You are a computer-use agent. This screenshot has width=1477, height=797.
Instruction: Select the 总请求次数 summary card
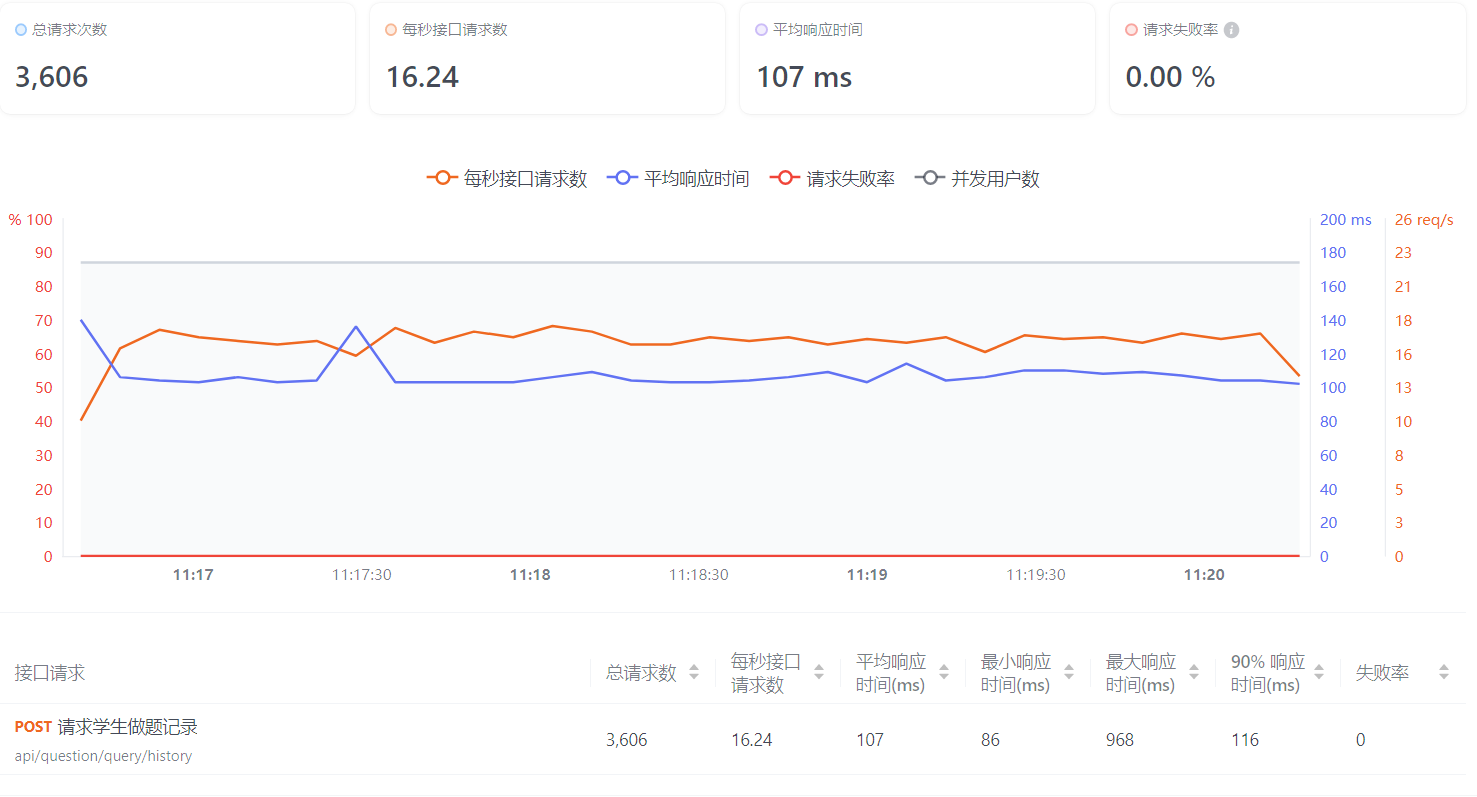click(x=177, y=58)
